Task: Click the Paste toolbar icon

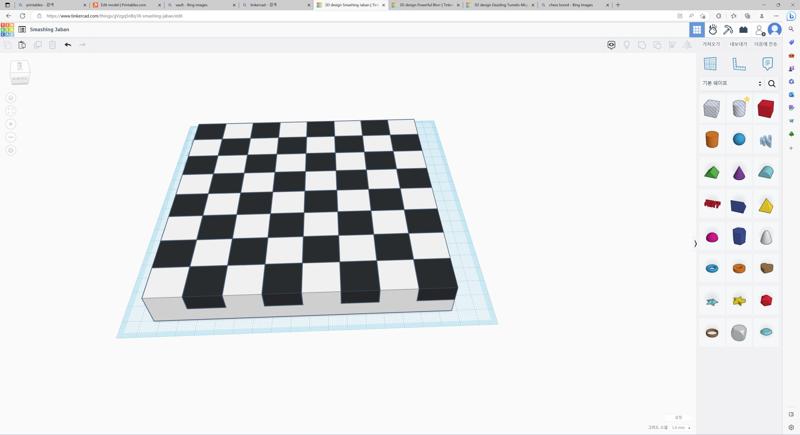Action: pyautogui.click(x=22, y=45)
